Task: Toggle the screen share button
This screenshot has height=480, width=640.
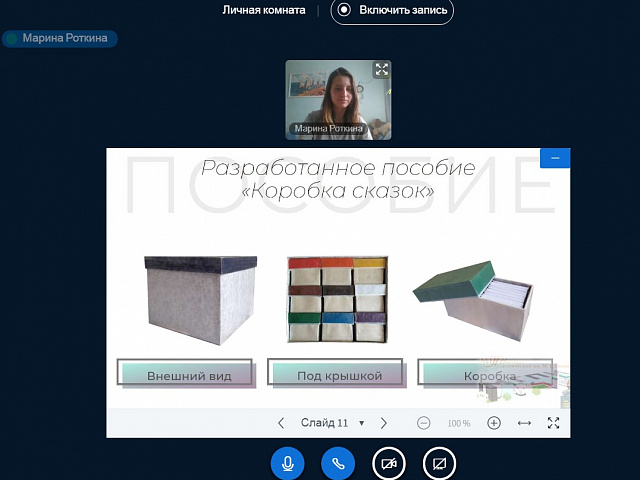Action: (439, 463)
